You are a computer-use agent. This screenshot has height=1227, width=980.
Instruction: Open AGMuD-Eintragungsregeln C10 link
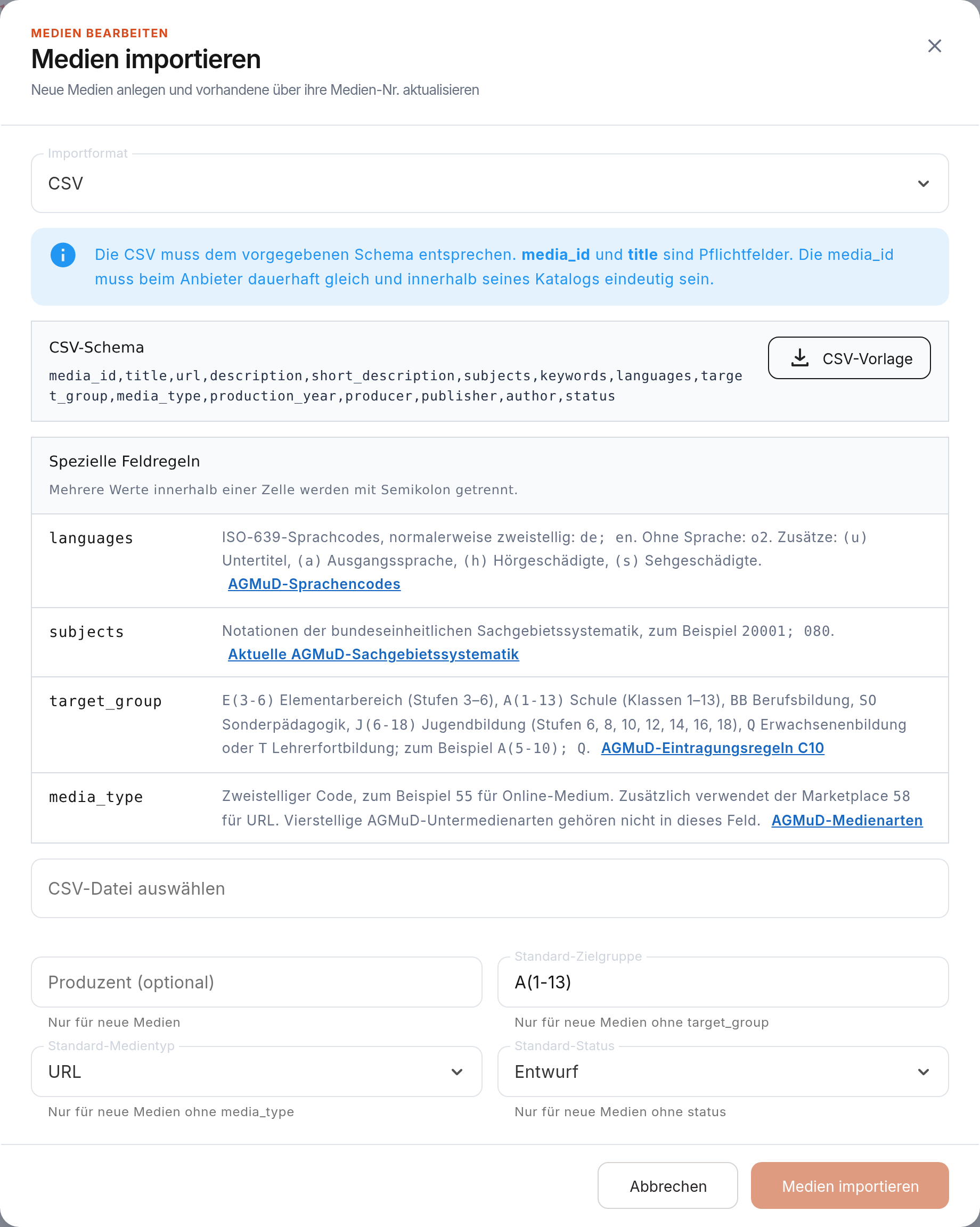coord(713,748)
